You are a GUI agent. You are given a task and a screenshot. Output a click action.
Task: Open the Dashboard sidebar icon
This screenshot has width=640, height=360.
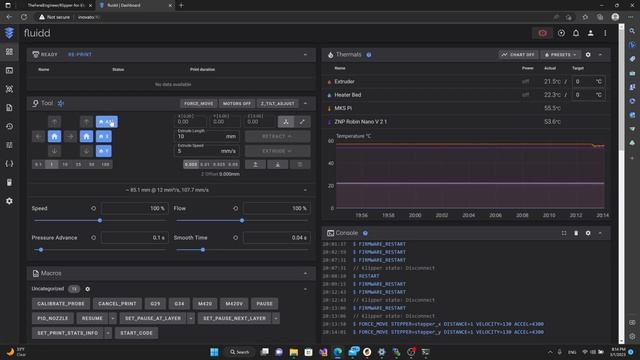click(x=9, y=52)
